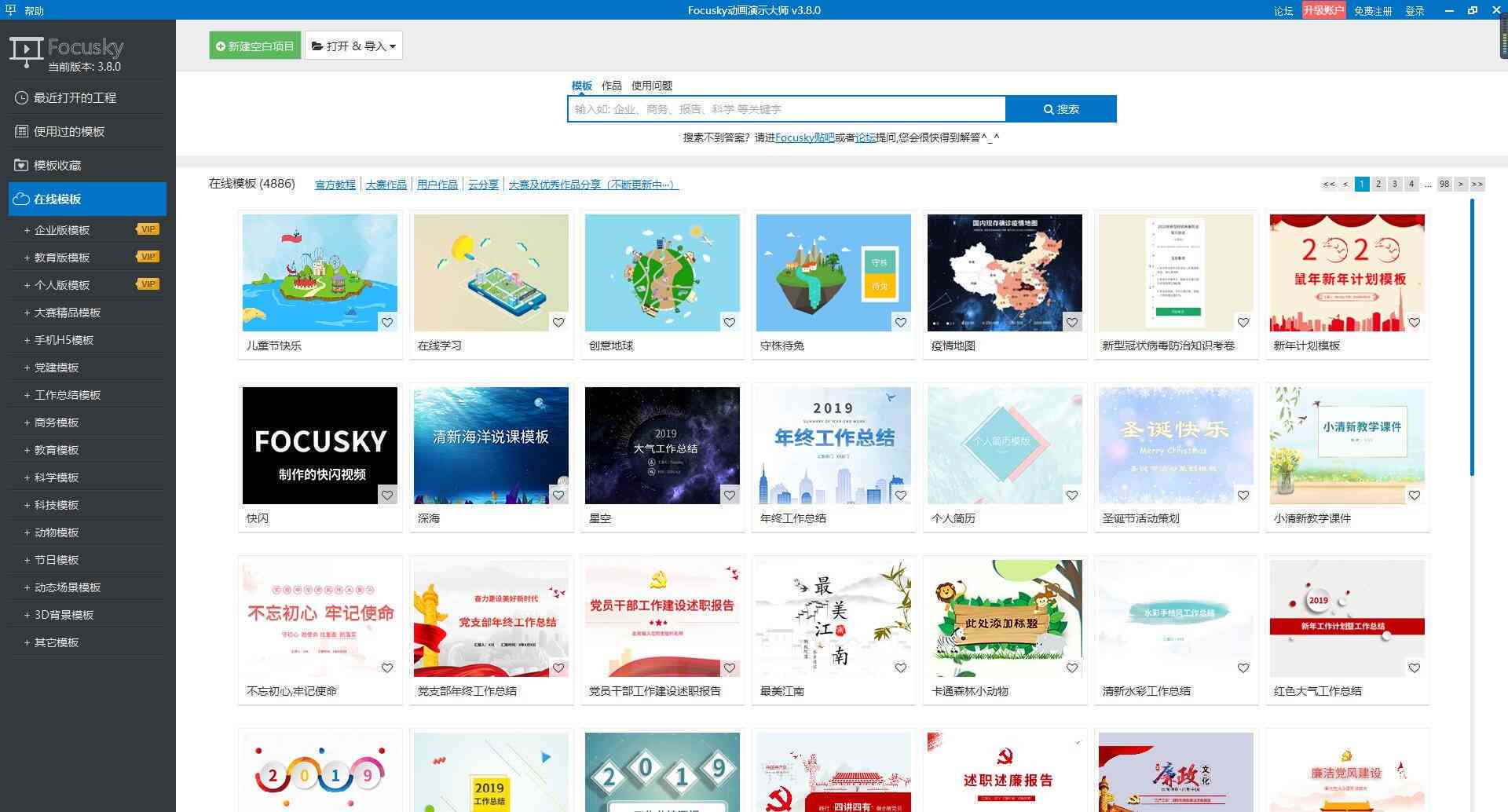Open the 最美江南 template thumbnail

tap(833, 618)
